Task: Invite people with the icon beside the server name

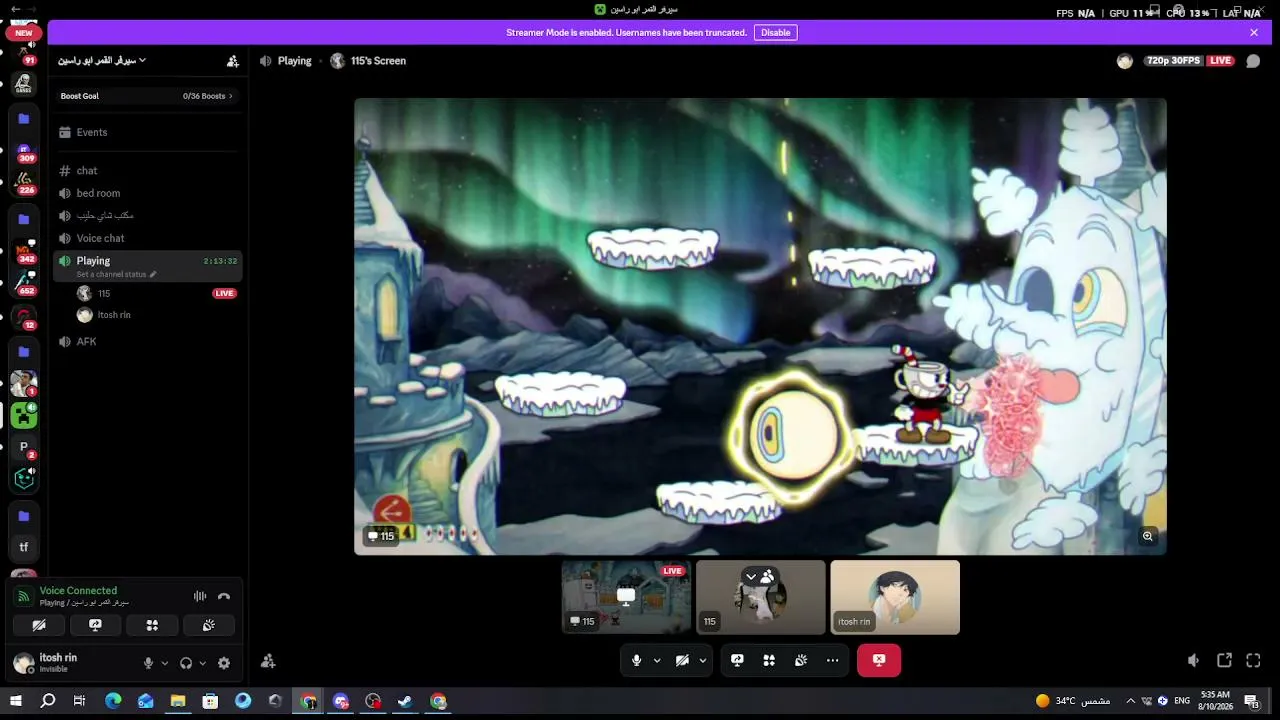Action: click(x=233, y=61)
